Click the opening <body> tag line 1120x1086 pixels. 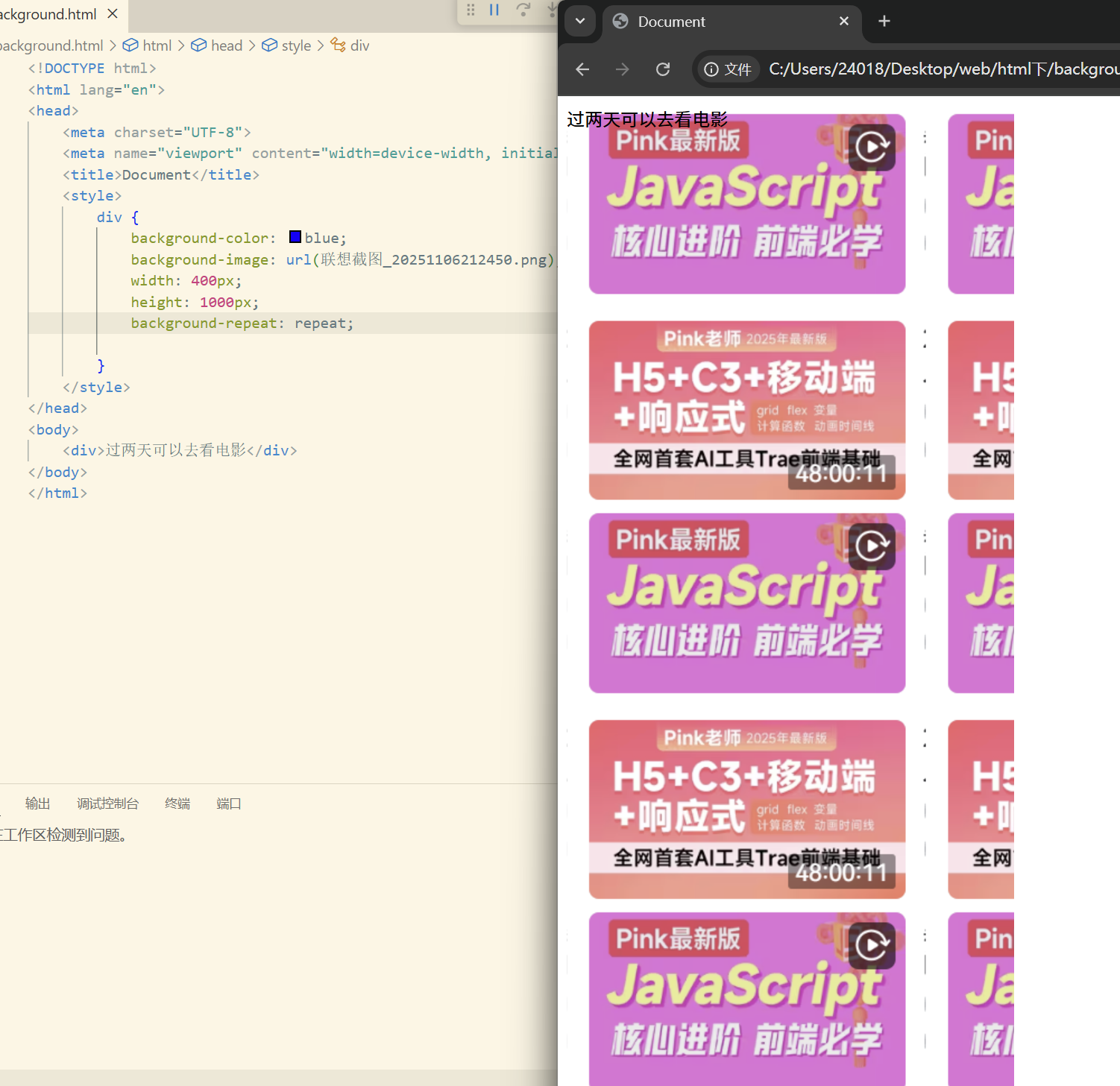[x=54, y=429]
